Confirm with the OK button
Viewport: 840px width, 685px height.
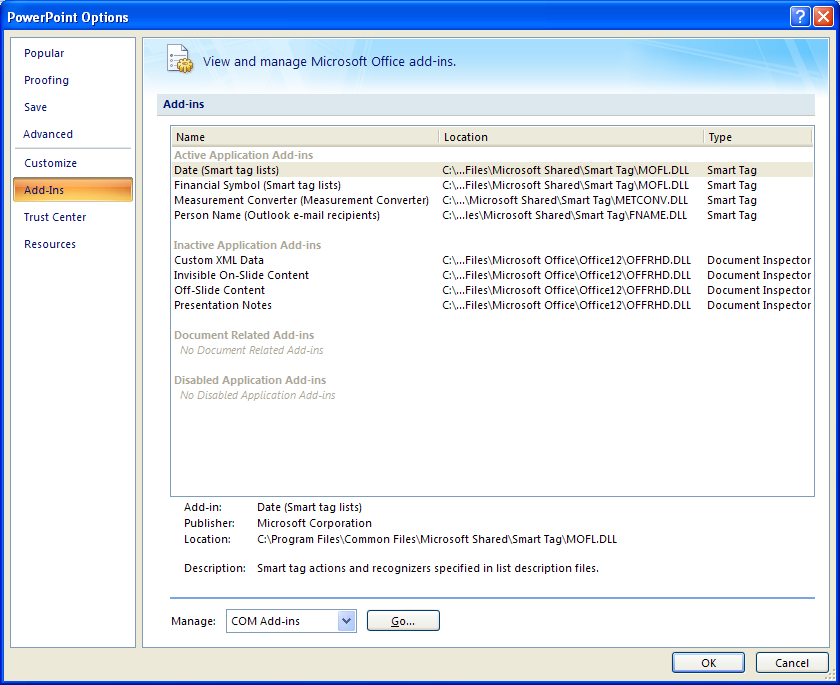(708, 663)
